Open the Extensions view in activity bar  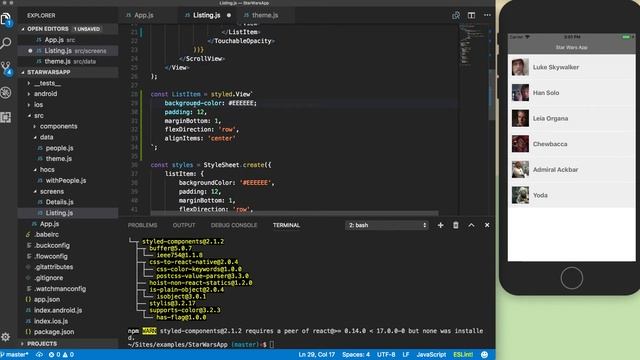click(x=6, y=118)
